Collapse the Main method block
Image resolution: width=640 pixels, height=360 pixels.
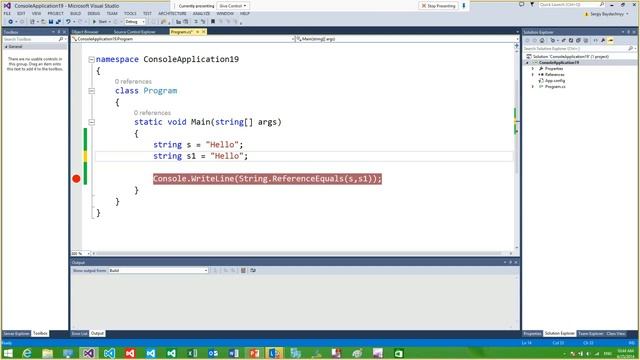pyautogui.click(x=91, y=122)
